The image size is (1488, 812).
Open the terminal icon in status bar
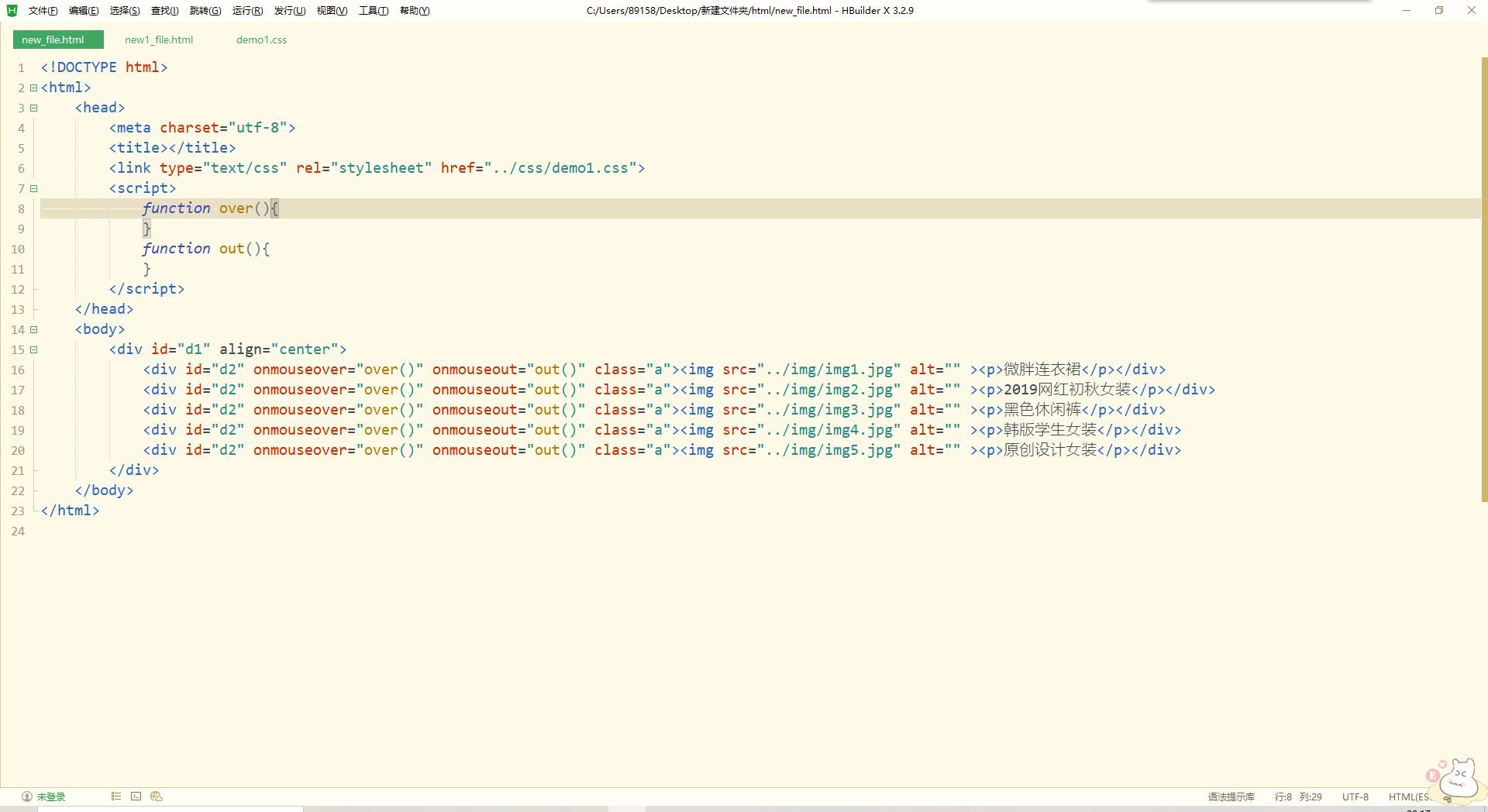coord(136,797)
